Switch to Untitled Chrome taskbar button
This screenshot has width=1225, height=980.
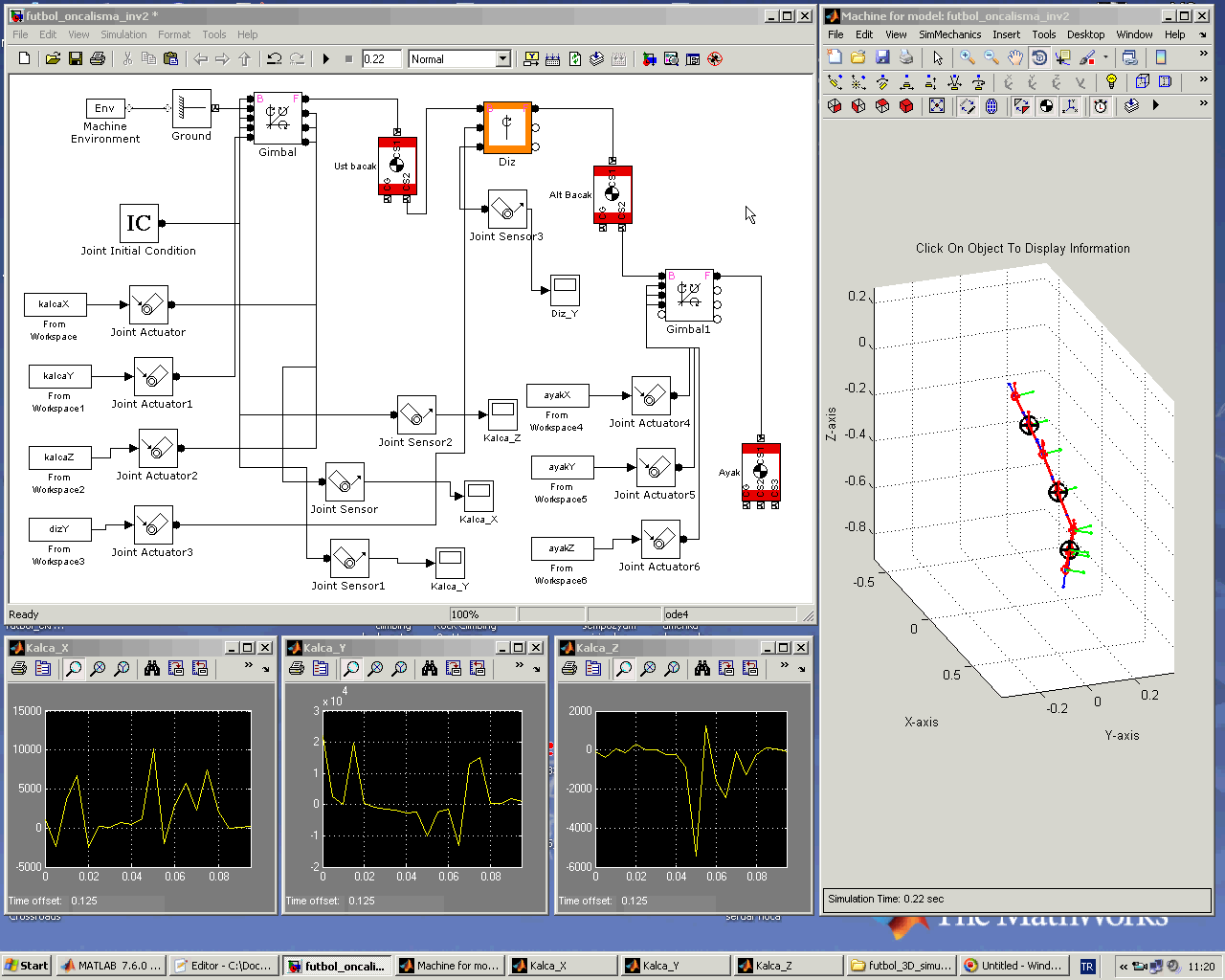pos(1014,966)
